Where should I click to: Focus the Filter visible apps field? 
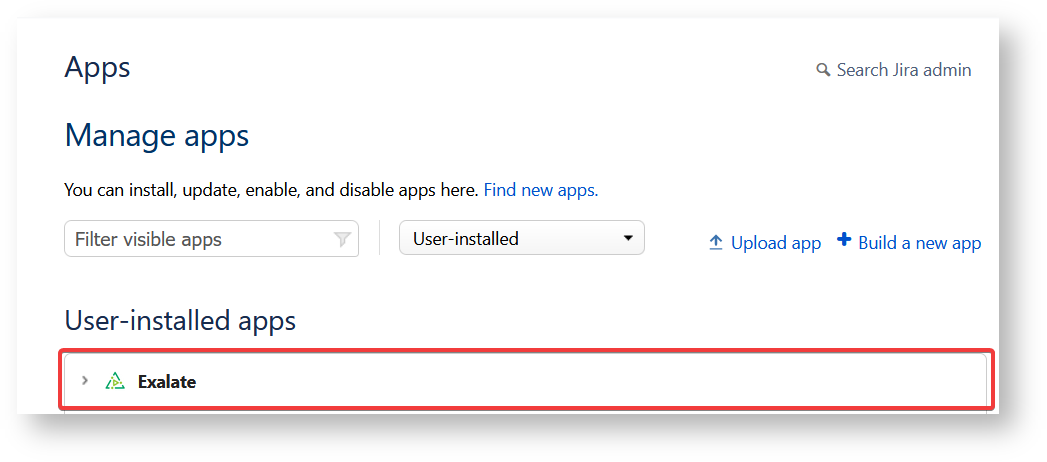tap(211, 239)
